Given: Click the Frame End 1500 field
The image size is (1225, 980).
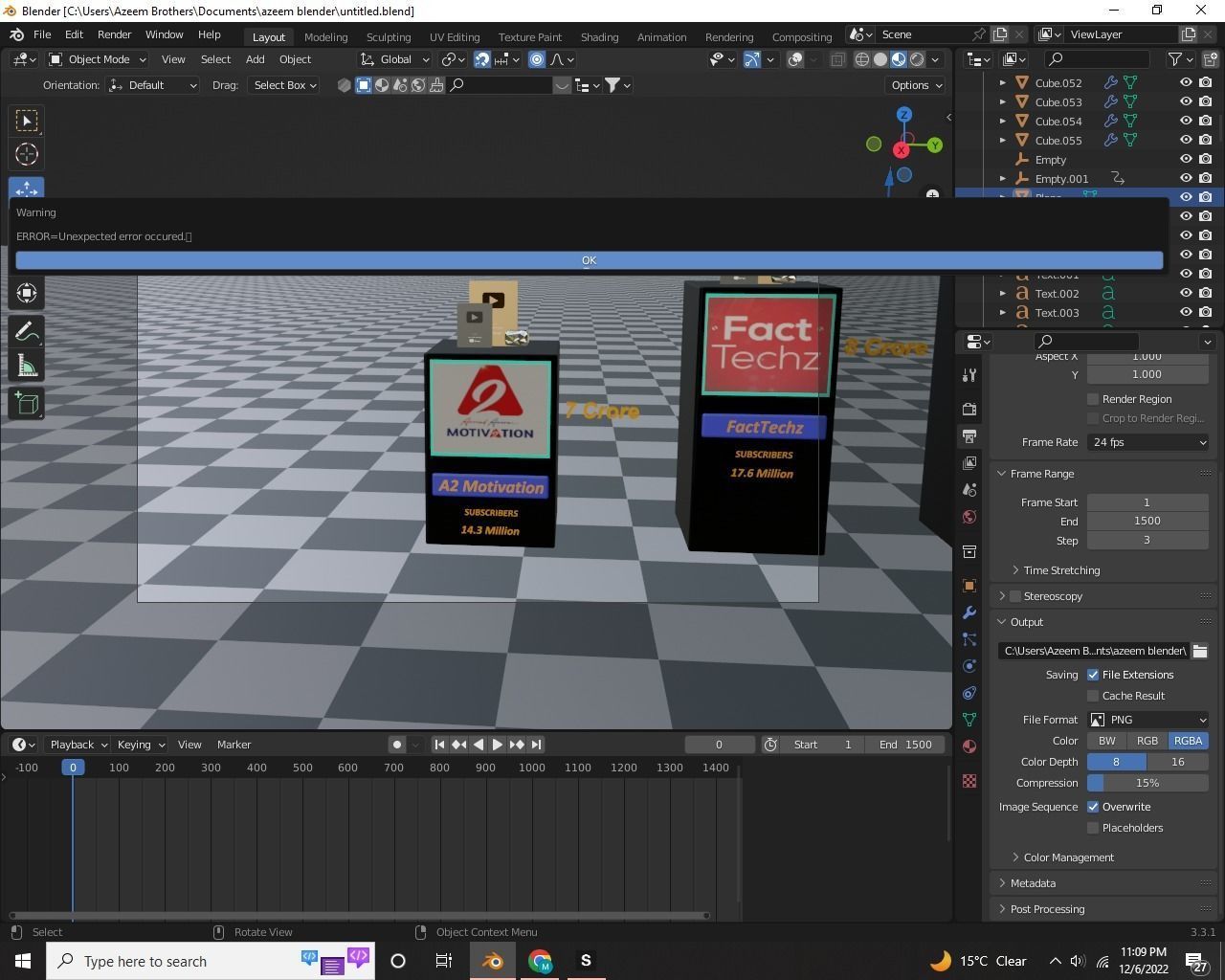Looking at the screenshot, I should tap(1147, 522).
